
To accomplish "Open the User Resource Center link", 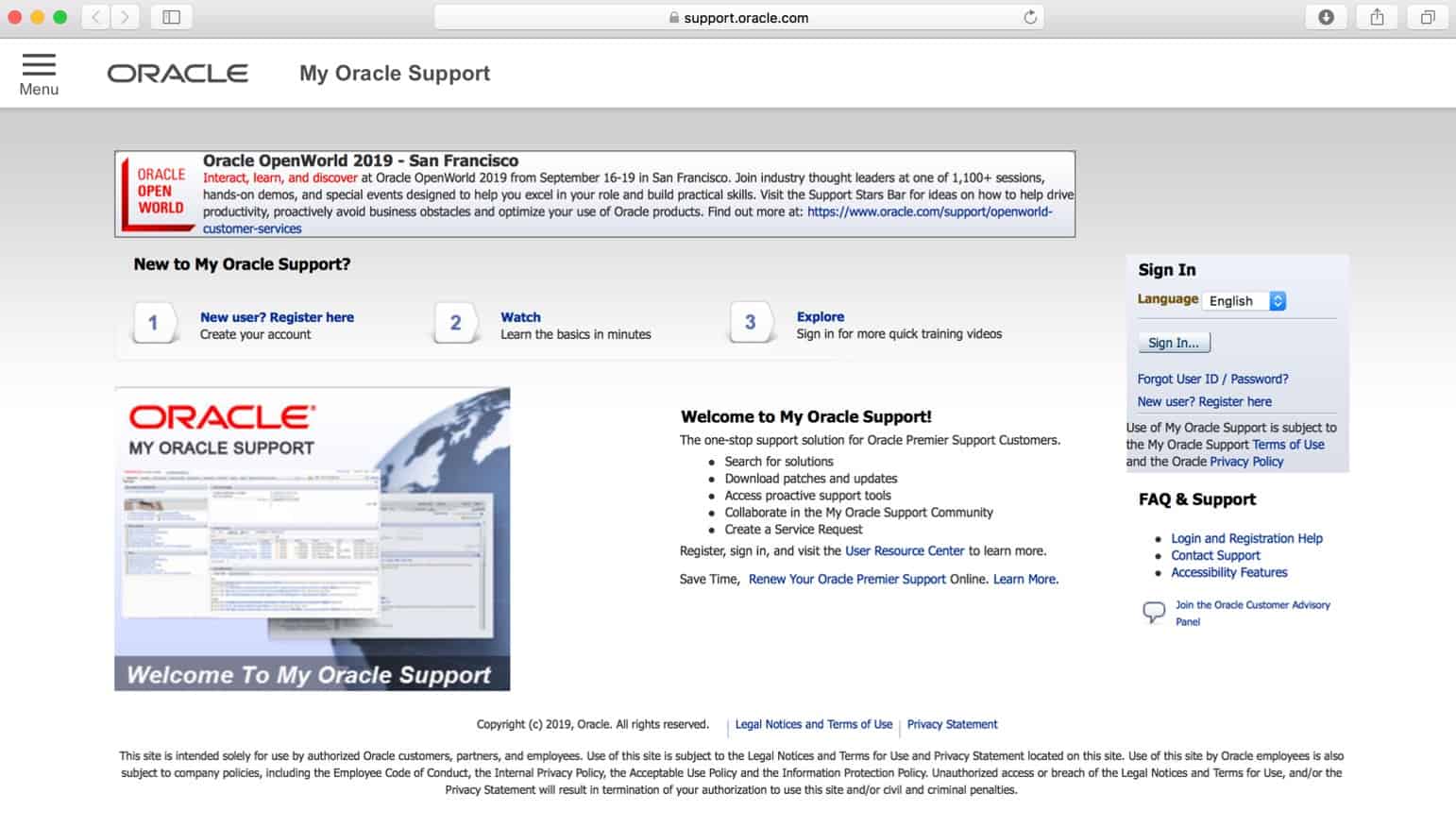I will 904,550.
